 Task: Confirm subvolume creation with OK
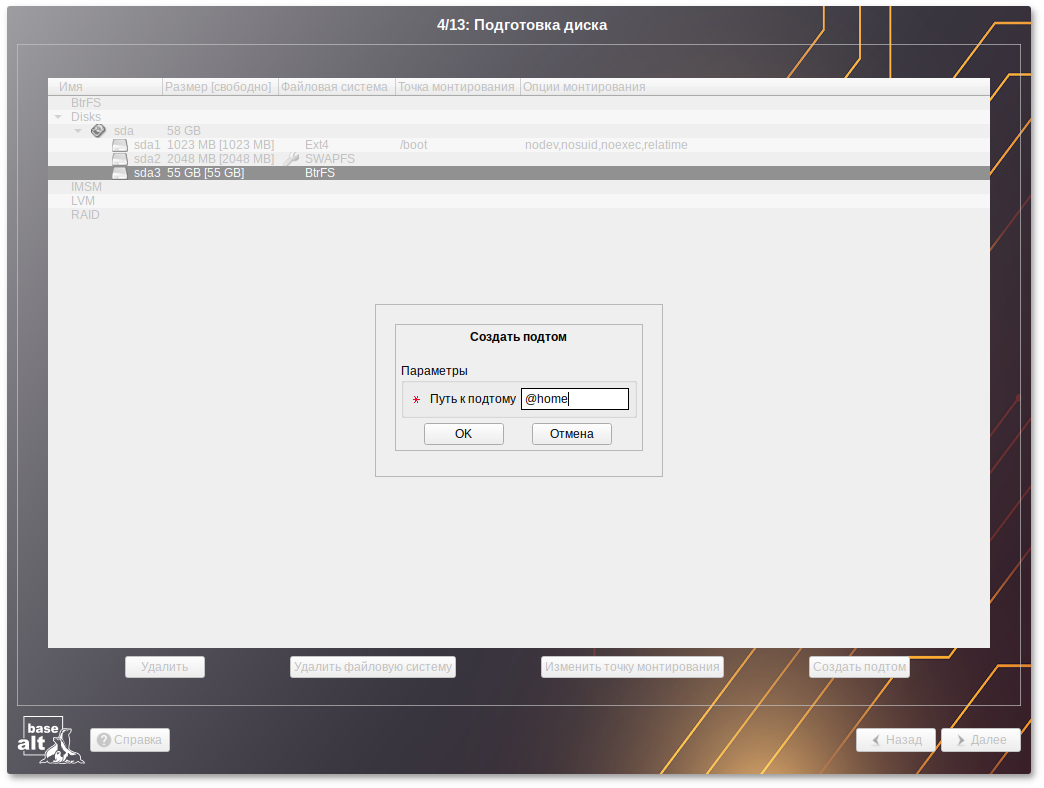pos(463,434)
